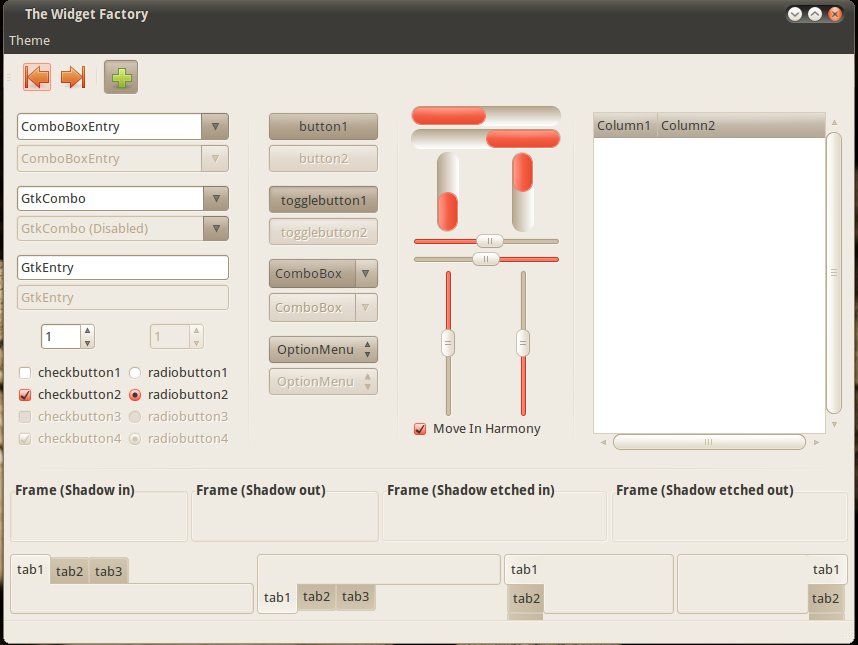Screen dimensions: 858x645
Task: Open the enabled OptionMenu
Action: pos(323,350)
